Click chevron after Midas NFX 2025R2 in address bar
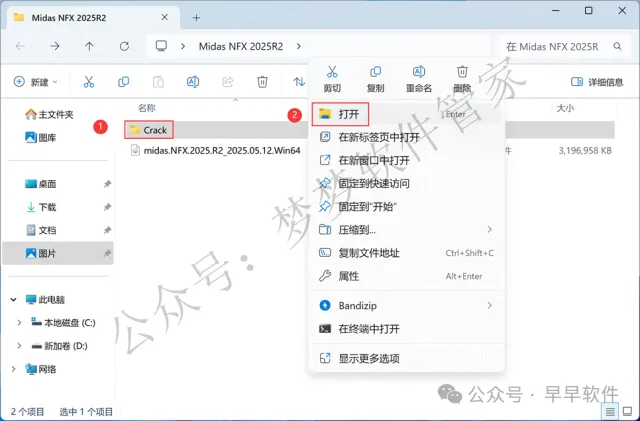Viewport: 640px width, 421px height. [x=299, y=46]
